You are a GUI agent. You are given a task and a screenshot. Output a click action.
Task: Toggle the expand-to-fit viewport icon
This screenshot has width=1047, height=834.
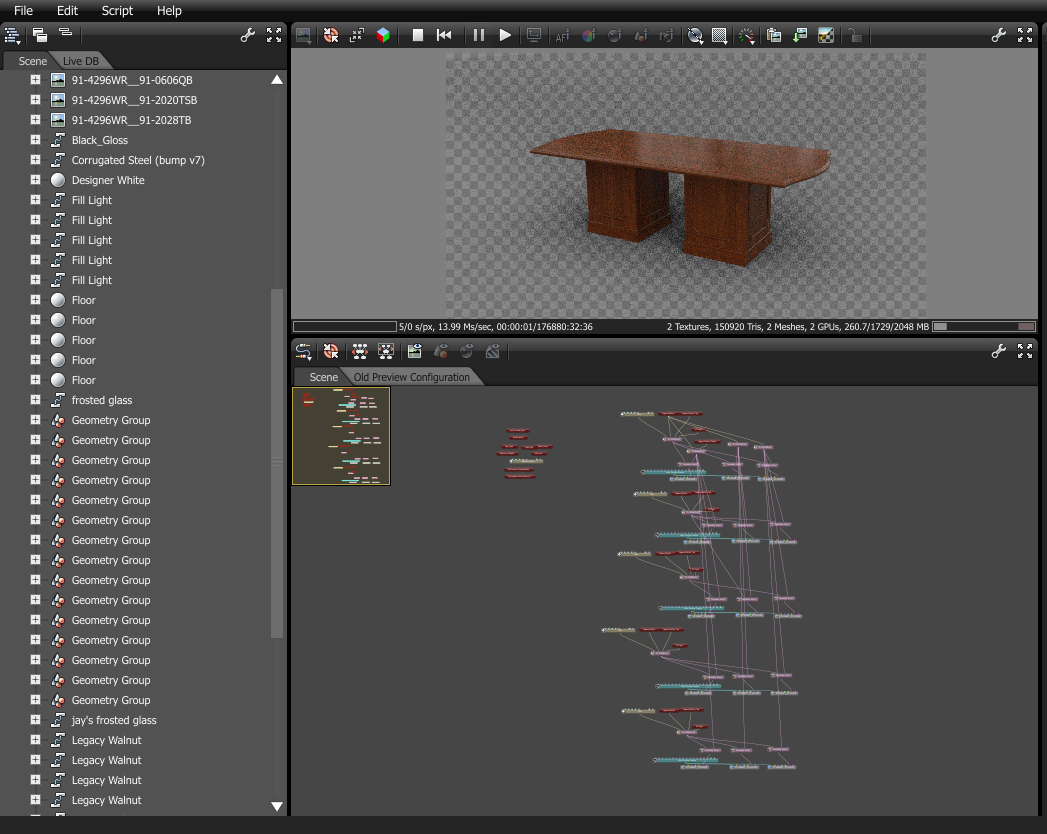click(x=357, y=35)
